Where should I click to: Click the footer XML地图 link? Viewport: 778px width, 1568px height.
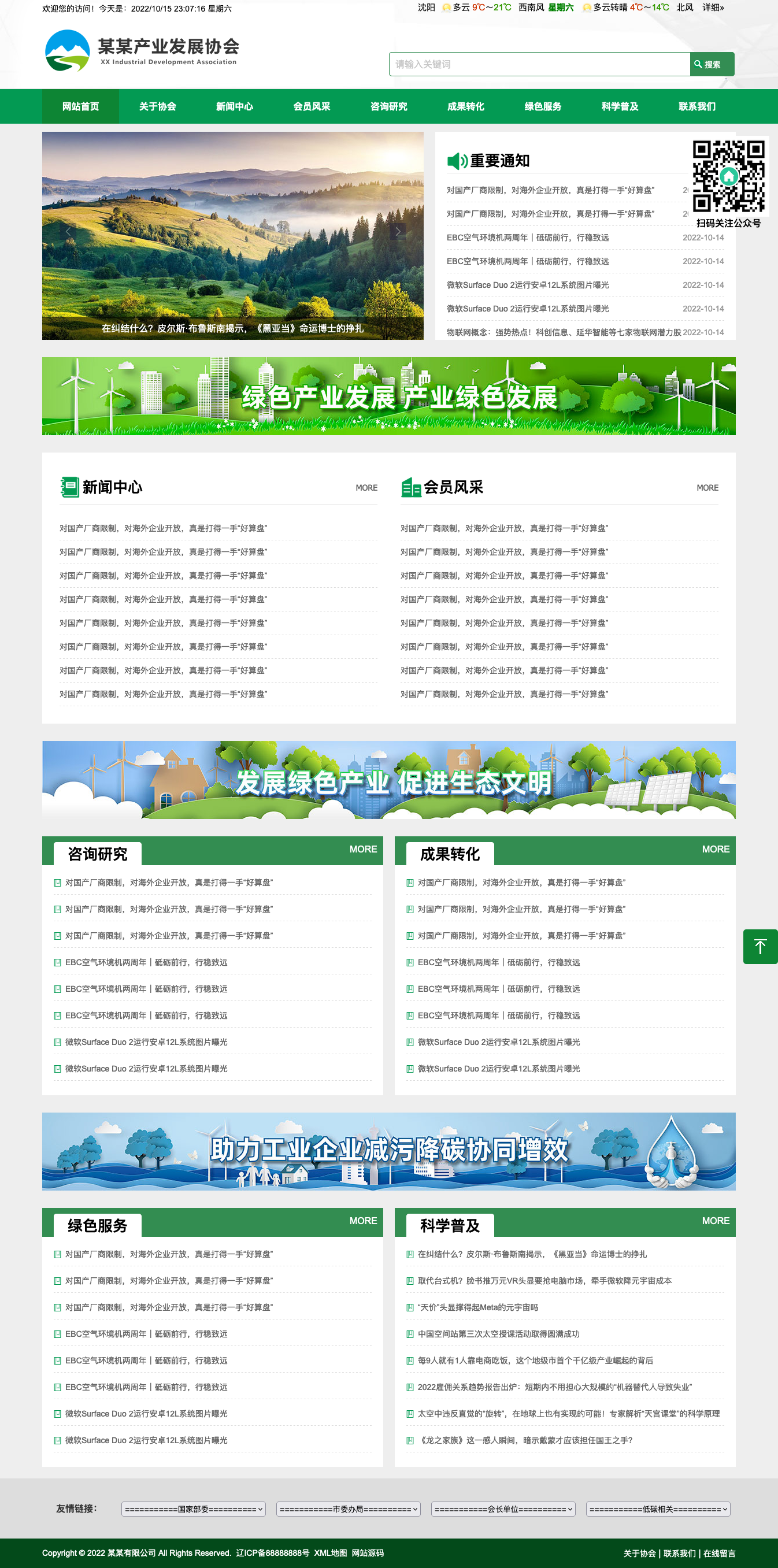[x=331, y=1553]
